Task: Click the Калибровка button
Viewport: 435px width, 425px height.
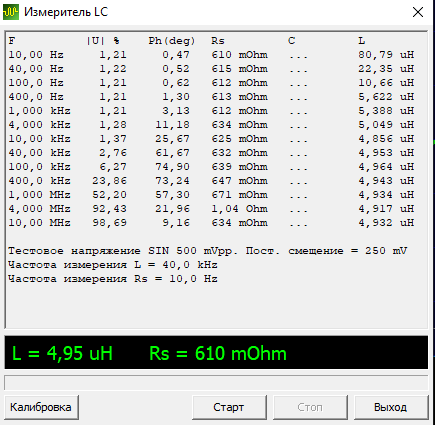Action: (x=41, y=407)
